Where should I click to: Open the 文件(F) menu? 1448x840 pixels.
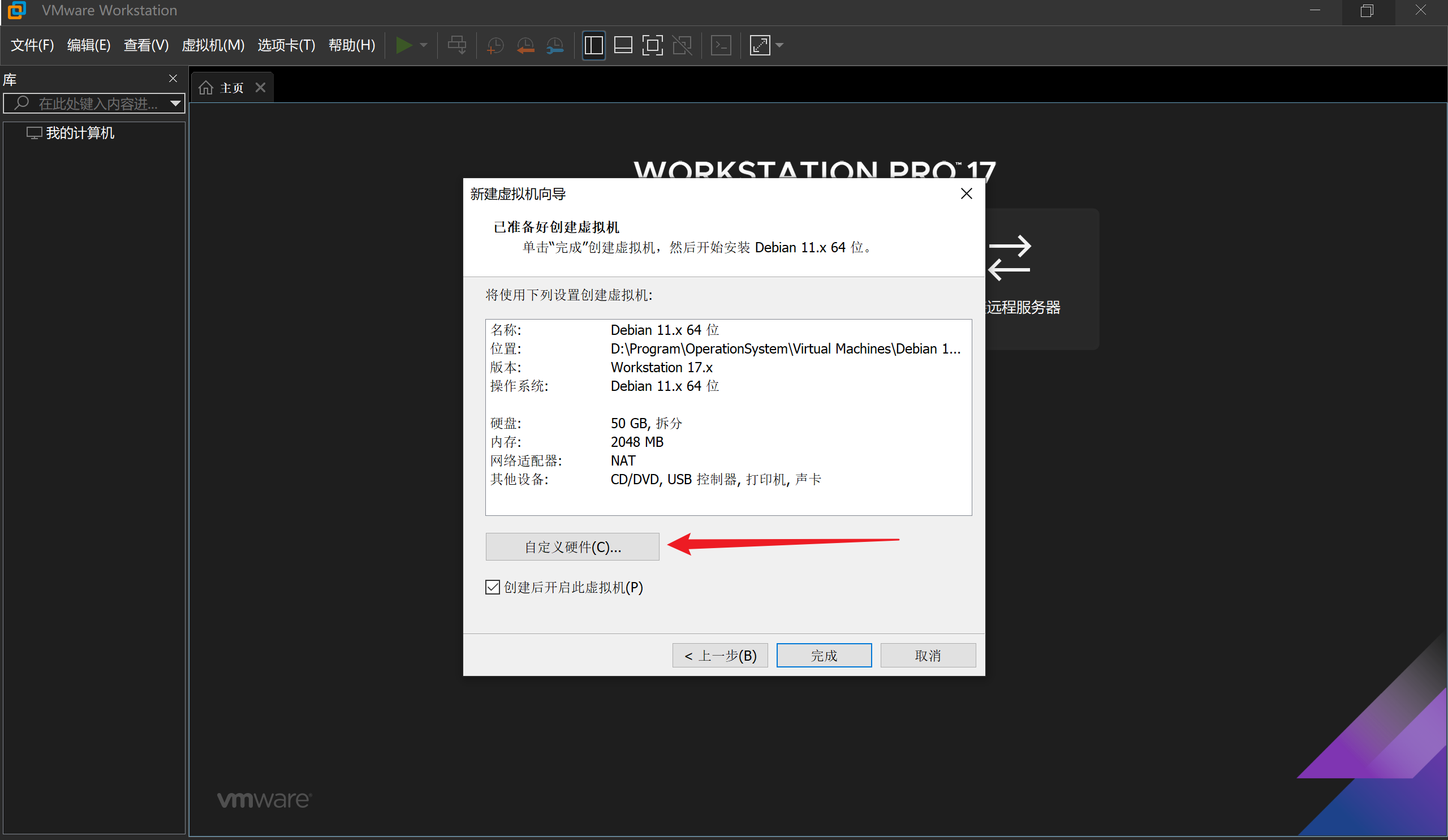[x=32, y=45]
